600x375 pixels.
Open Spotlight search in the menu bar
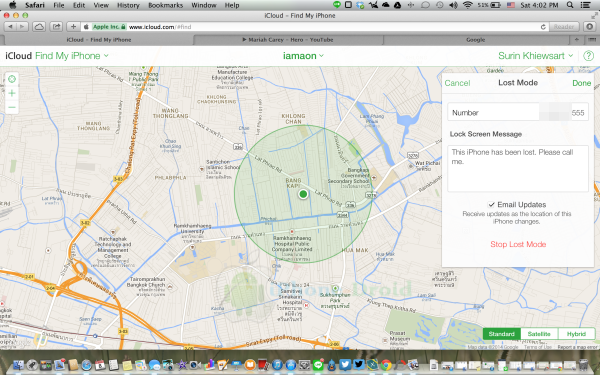tap(570, 5)
